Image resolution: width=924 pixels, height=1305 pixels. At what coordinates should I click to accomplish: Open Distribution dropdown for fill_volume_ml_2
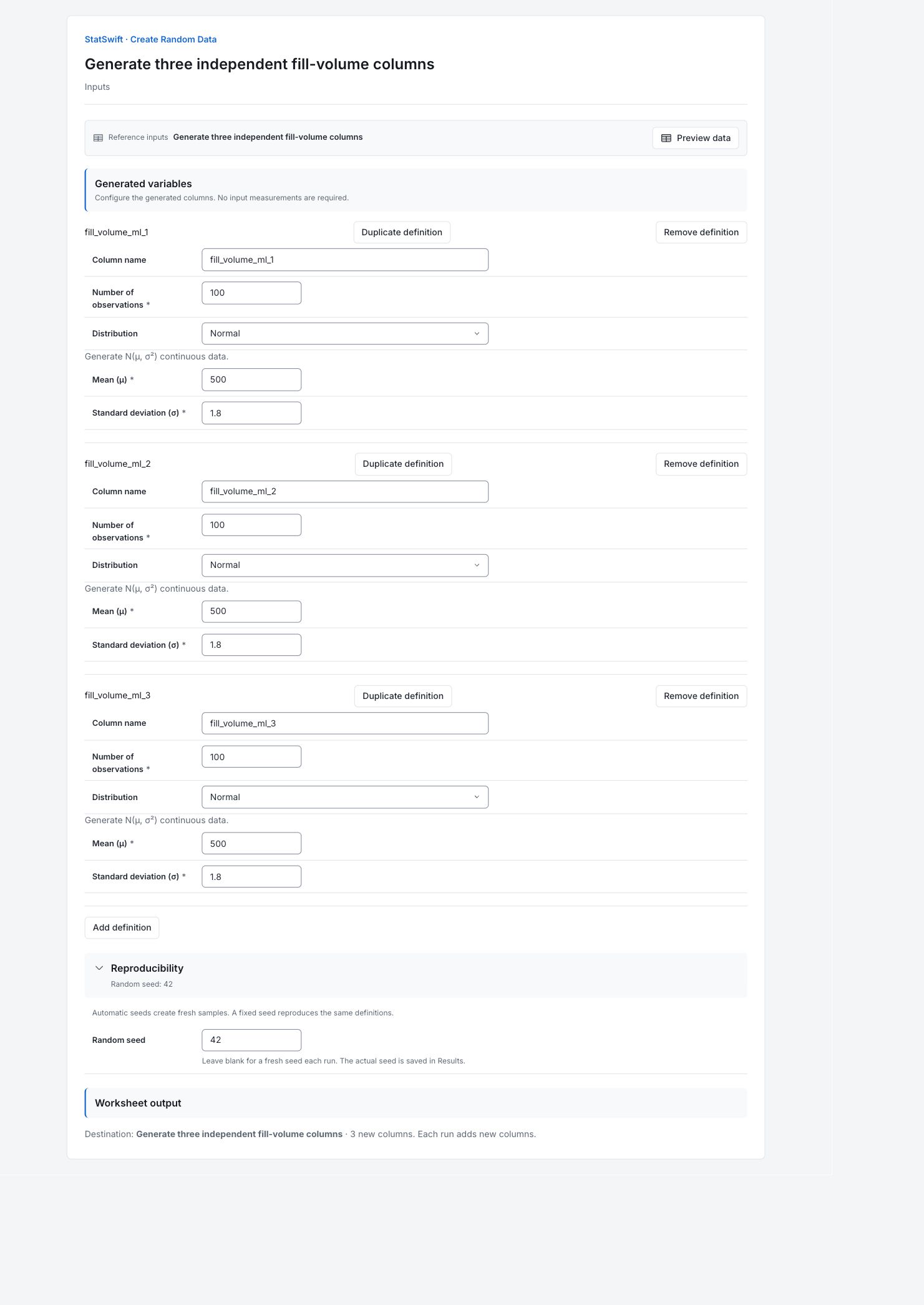[x=345, y=565]
